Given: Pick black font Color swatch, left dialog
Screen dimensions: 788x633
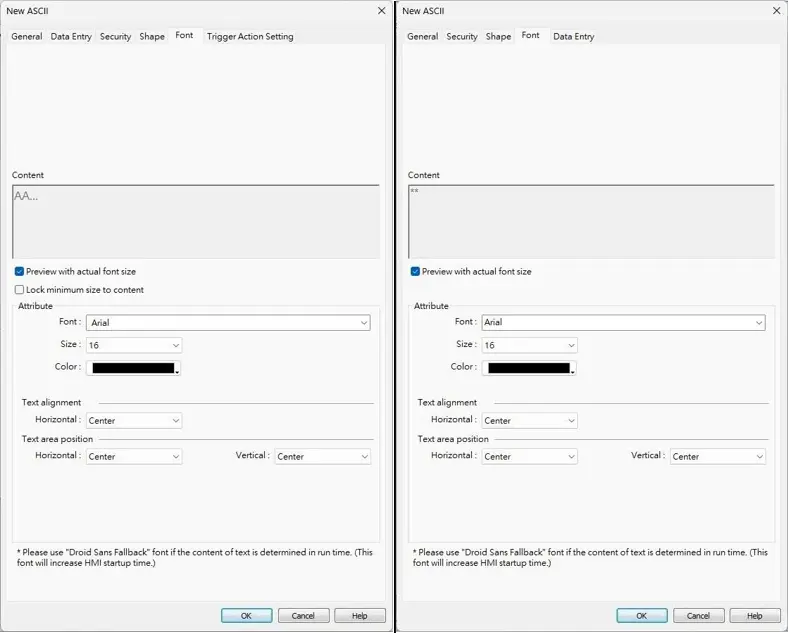Looking at the screenshot, I should 133,368.
